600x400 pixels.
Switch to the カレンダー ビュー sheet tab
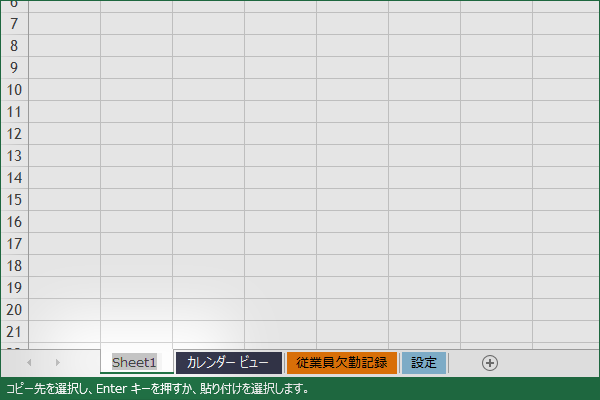point(228,362)
